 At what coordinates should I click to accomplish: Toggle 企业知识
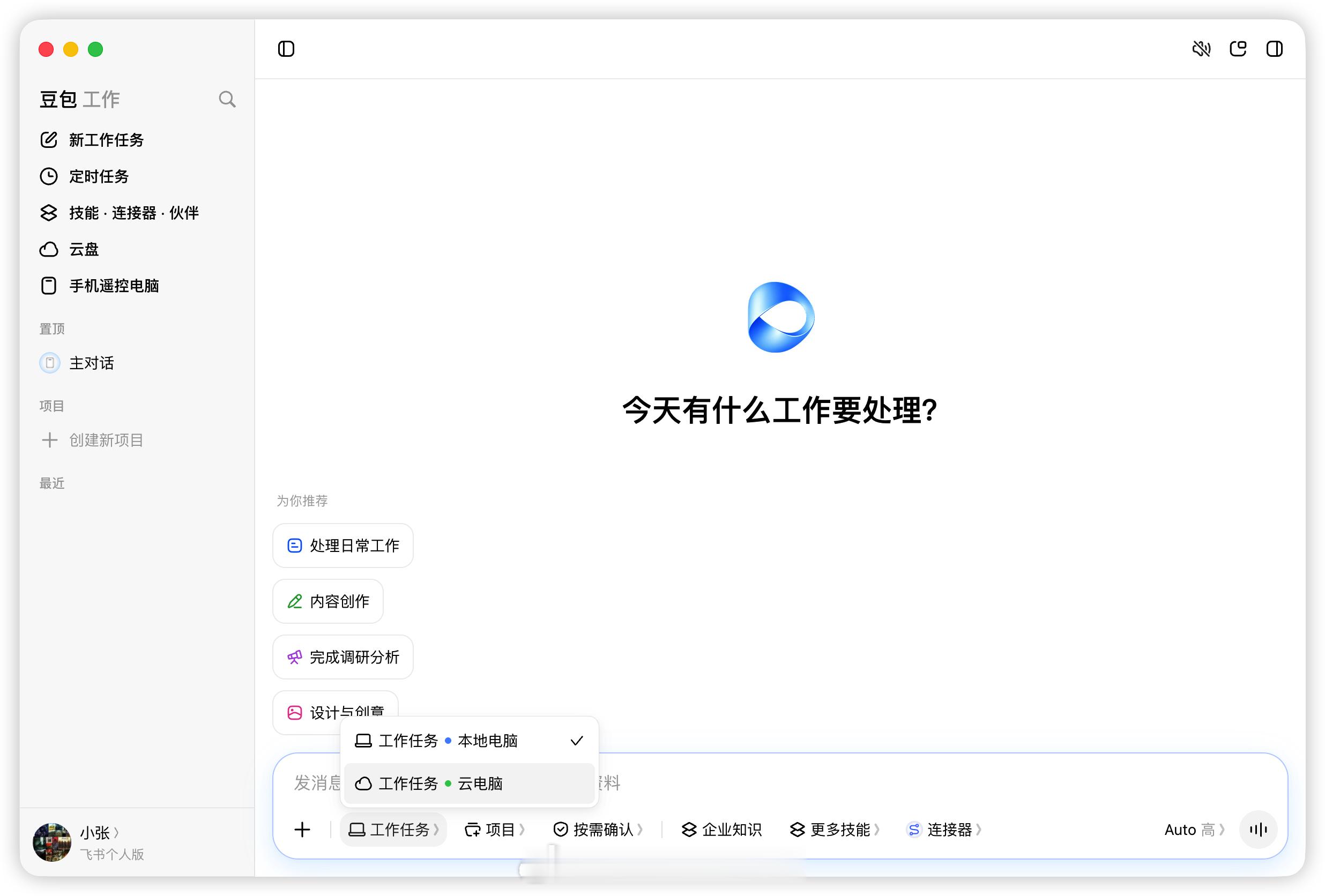[721, 830]
